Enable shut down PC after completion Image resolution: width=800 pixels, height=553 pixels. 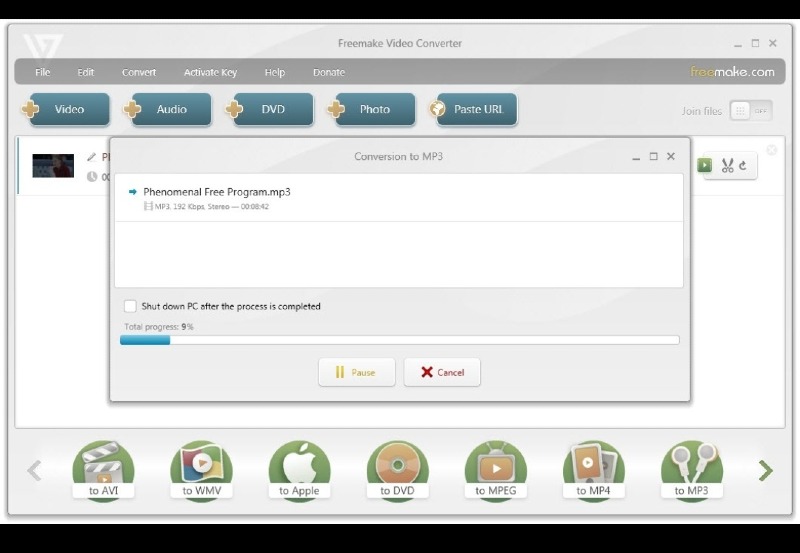pyautogui.click(x=130, y=306)
